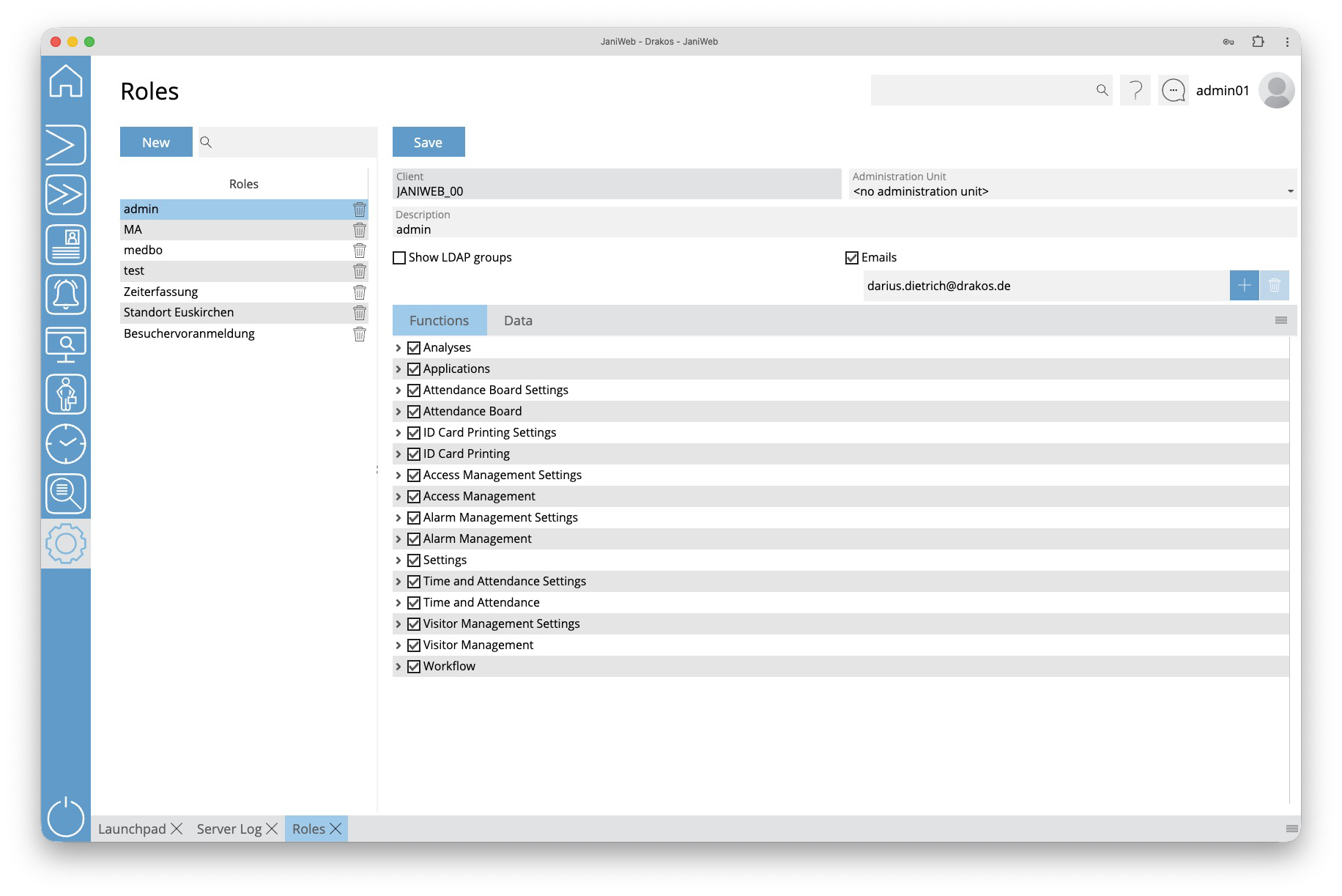Uncheck the Workflow function checkbox
The image size is (1342, 896).
[x=414, y=667]
